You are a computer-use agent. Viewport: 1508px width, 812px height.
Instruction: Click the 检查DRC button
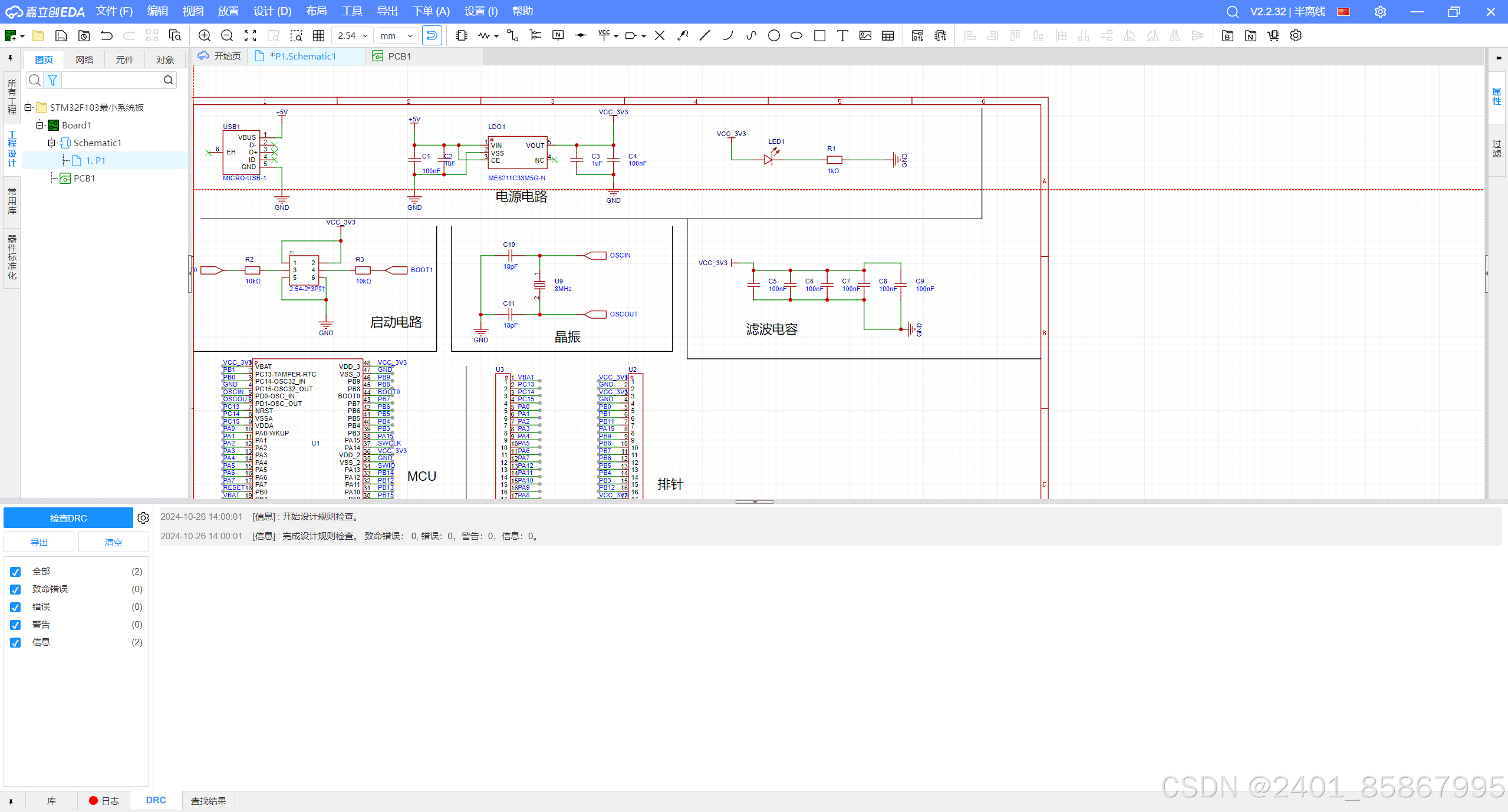68,518
